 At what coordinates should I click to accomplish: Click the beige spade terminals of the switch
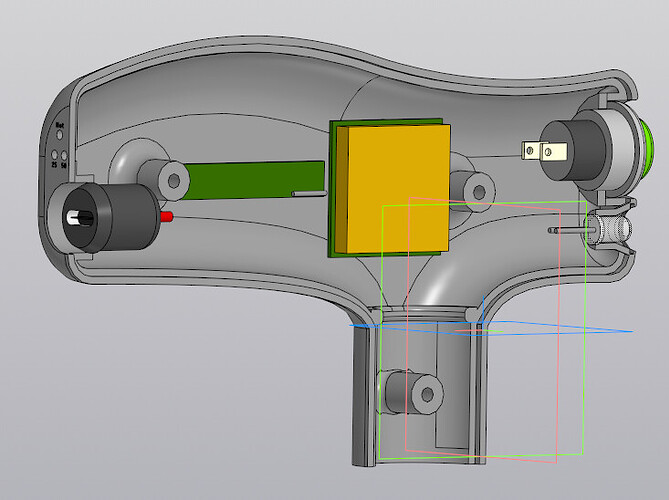coord(544,151)
